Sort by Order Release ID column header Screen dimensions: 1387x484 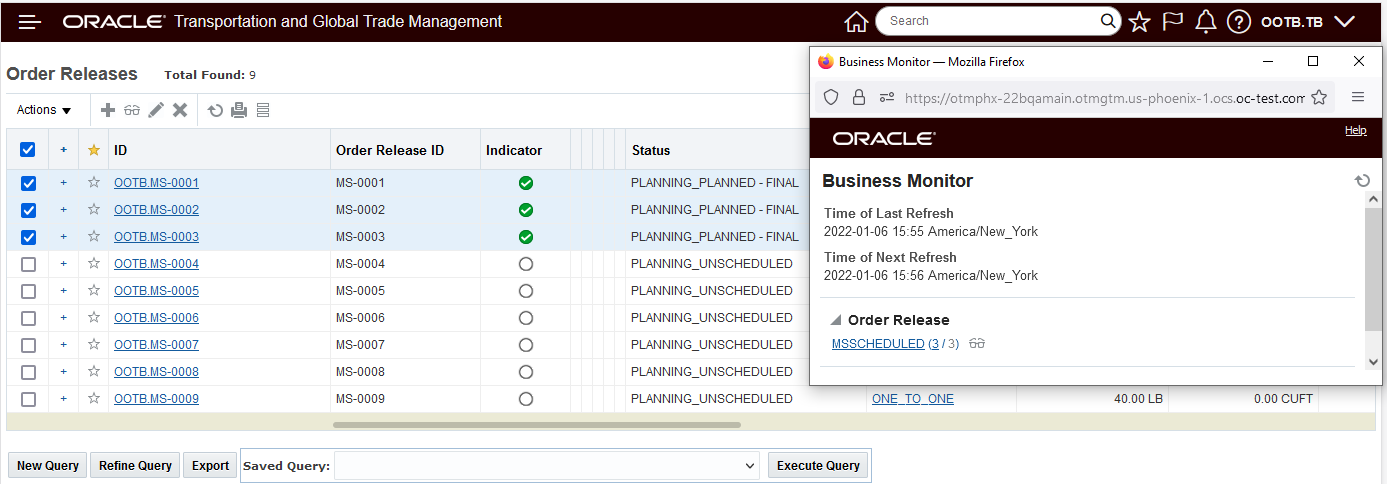(x=390, y=150)
